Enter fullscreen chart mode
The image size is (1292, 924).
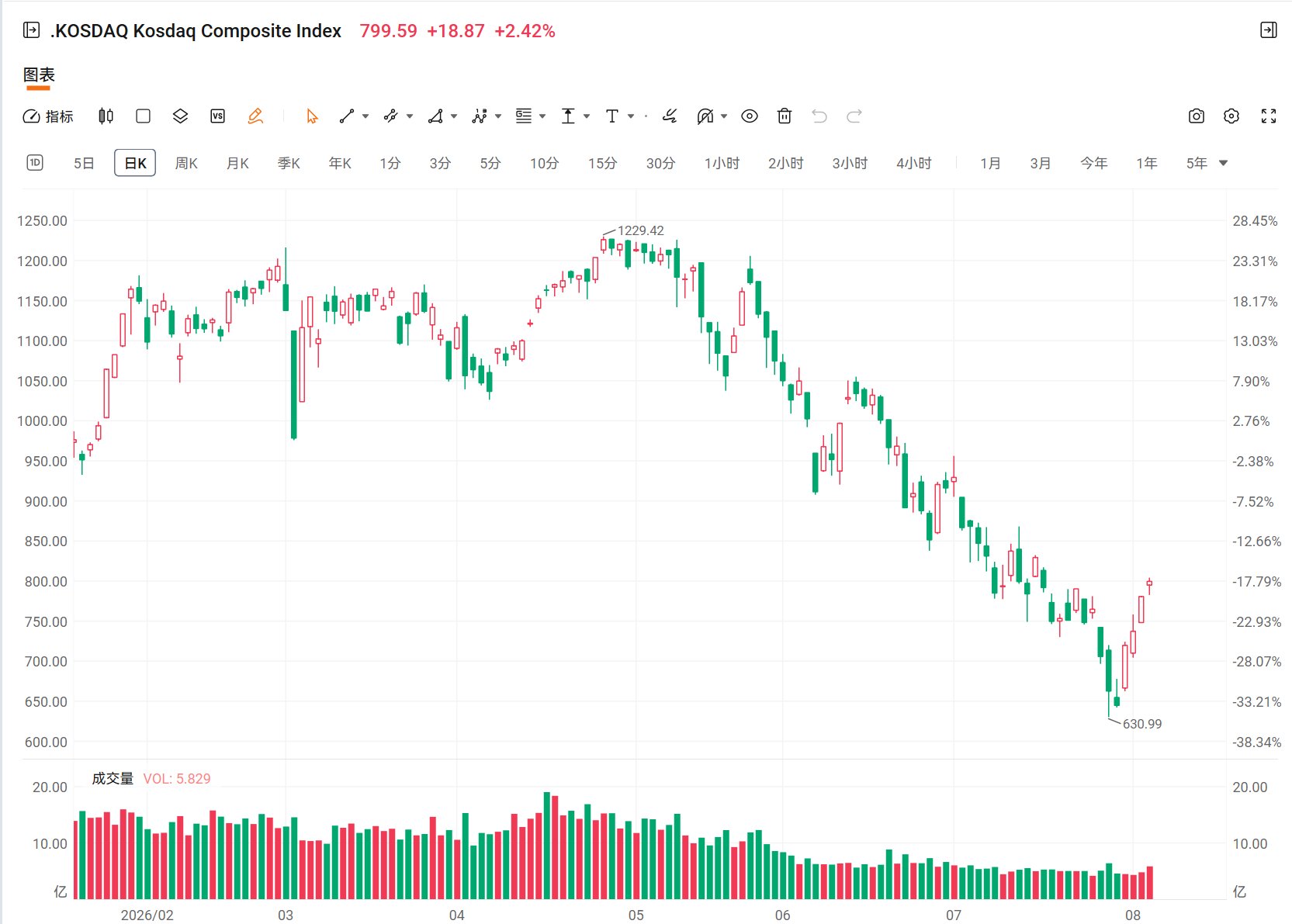[x=1269, y=116]
